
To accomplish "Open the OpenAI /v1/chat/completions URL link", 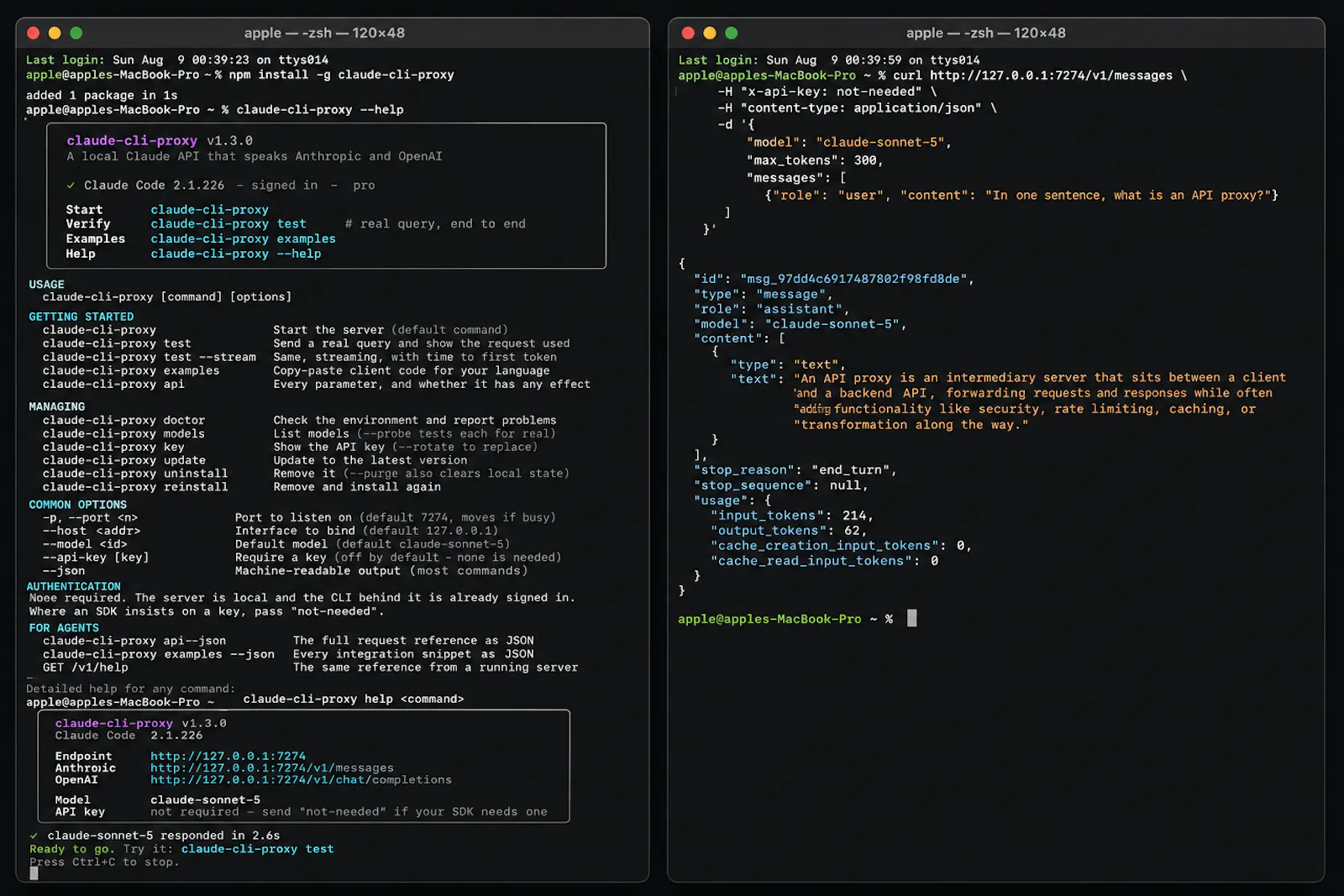I will click(x=301, y=779).
